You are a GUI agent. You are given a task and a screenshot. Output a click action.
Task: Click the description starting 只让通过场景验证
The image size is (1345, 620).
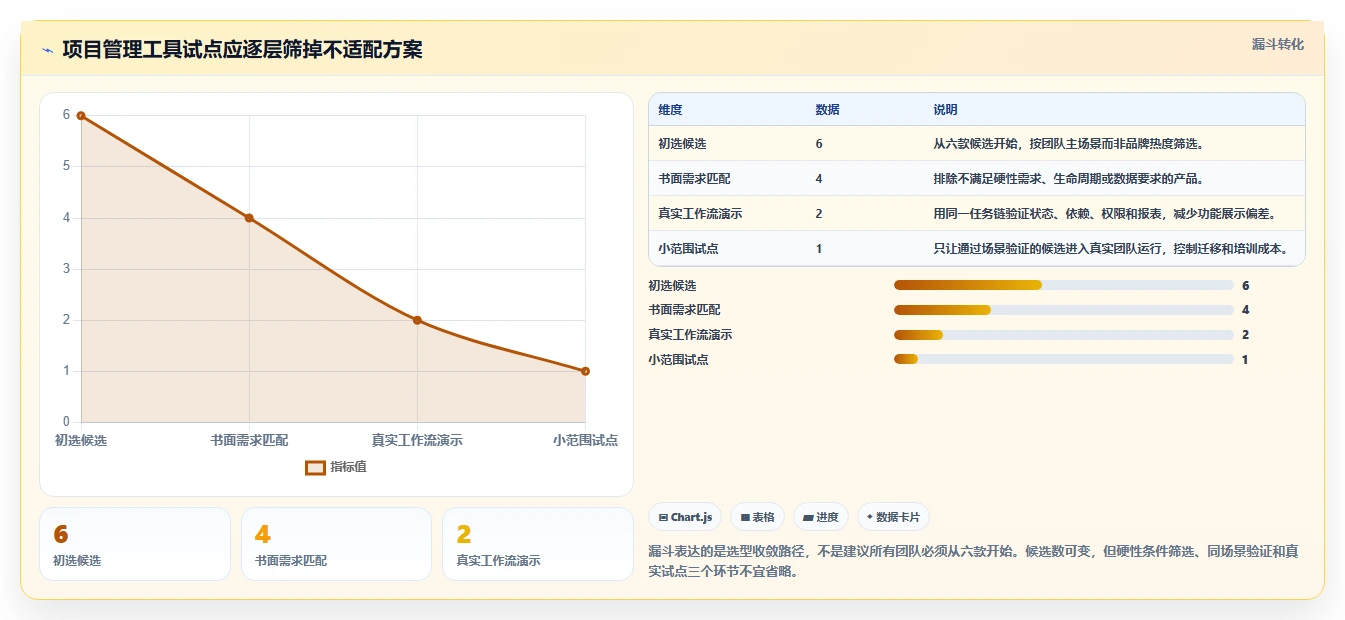pyautogui.click(x=1112, y=249)
